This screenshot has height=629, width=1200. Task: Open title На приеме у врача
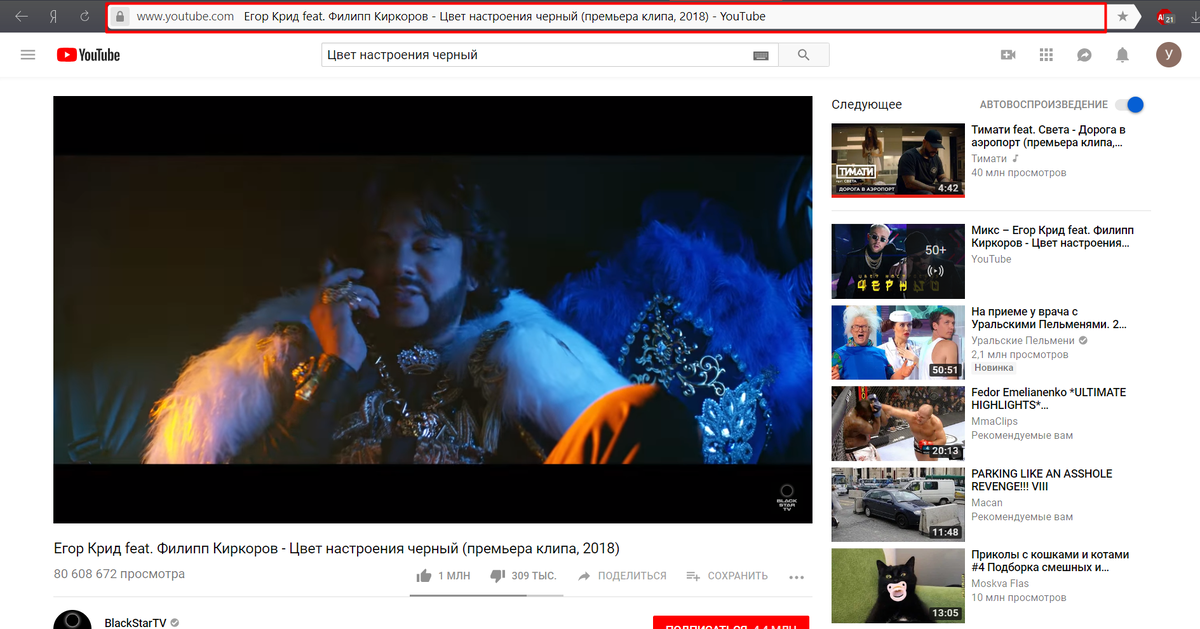point(1049,318)
